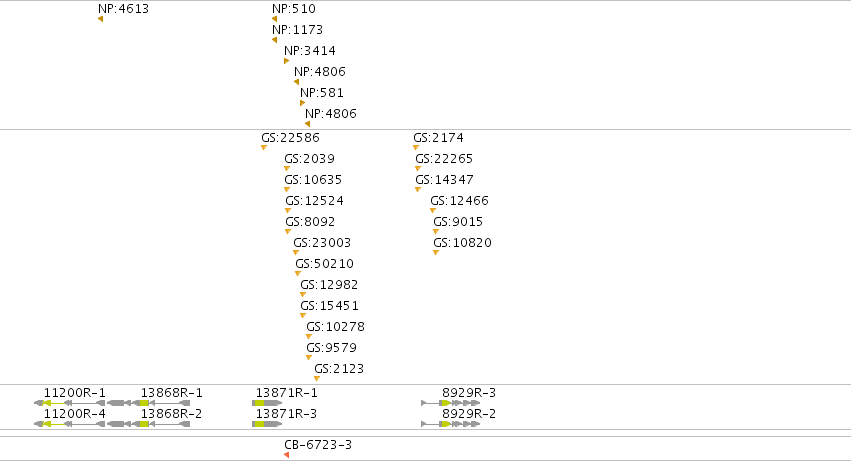Select the GS:22586 triangle marker
Screen dimensions: 851x461
[264, 148]
